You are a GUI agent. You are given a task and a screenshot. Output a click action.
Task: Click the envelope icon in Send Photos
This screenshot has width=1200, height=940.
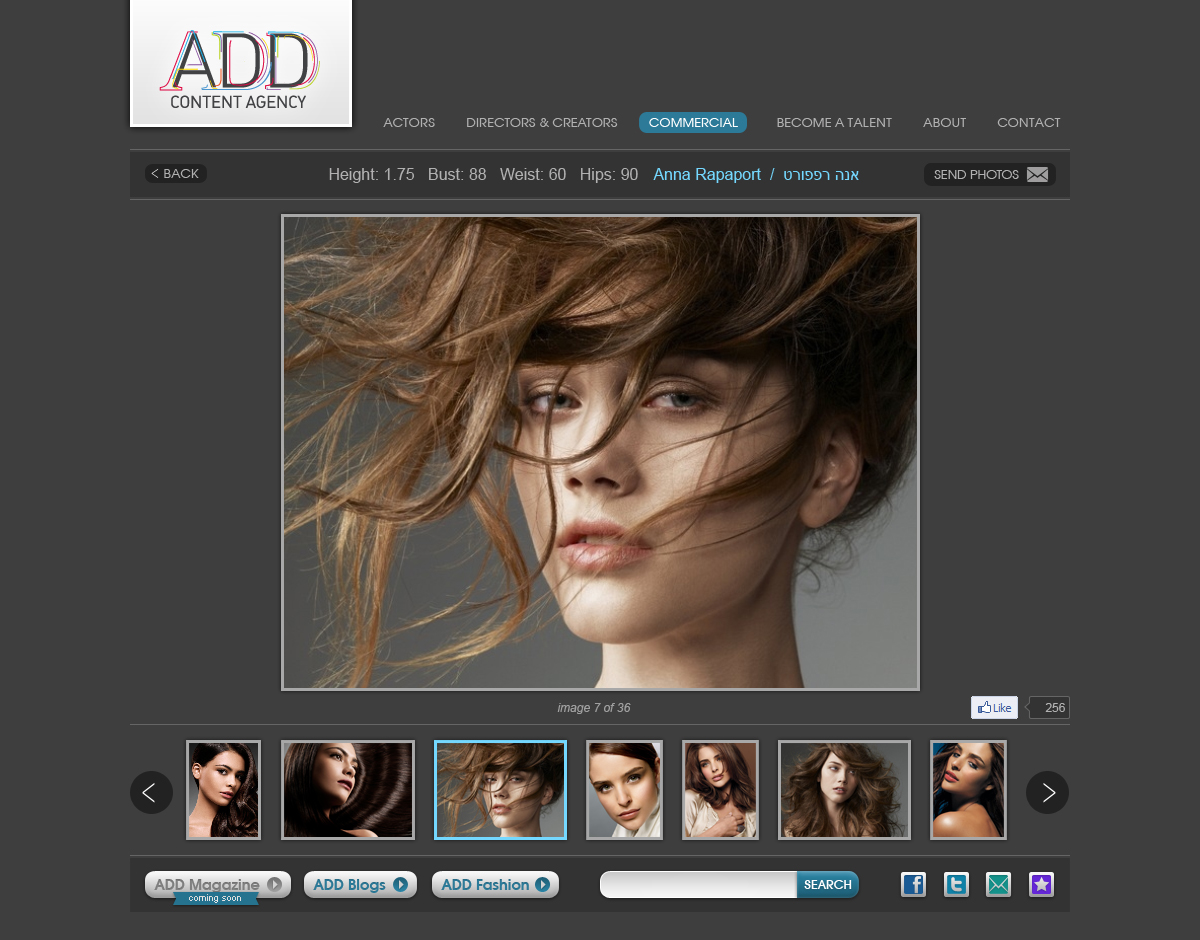pos(1038,175)
